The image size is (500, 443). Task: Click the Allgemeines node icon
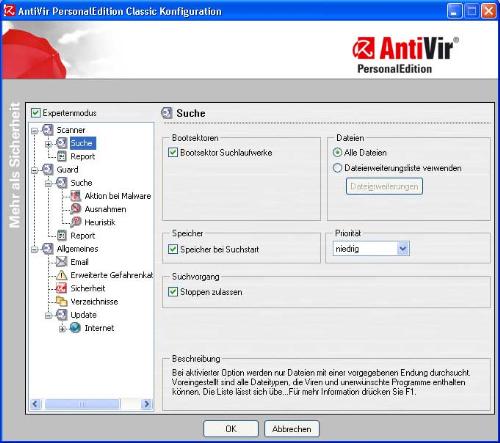point(48,249)
